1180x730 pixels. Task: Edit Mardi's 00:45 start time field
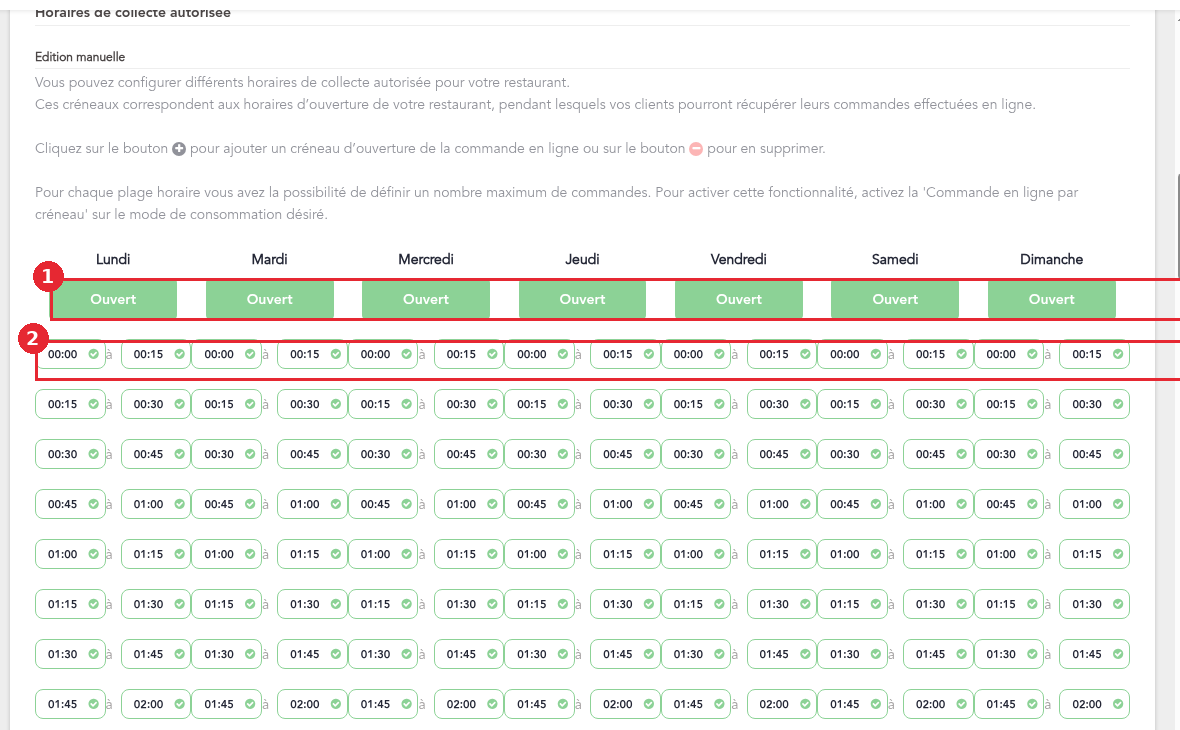tap(227, 504)
